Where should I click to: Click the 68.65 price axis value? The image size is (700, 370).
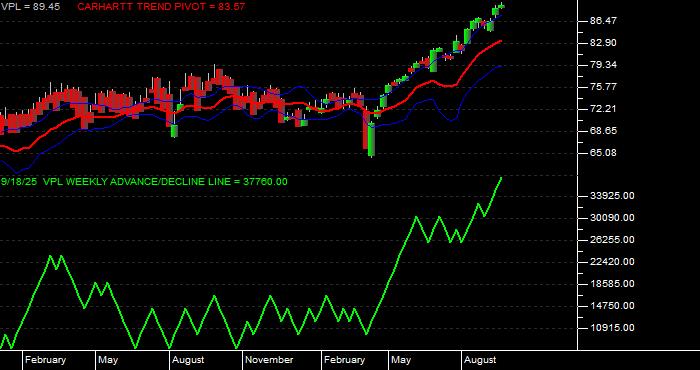pos(604,131)
